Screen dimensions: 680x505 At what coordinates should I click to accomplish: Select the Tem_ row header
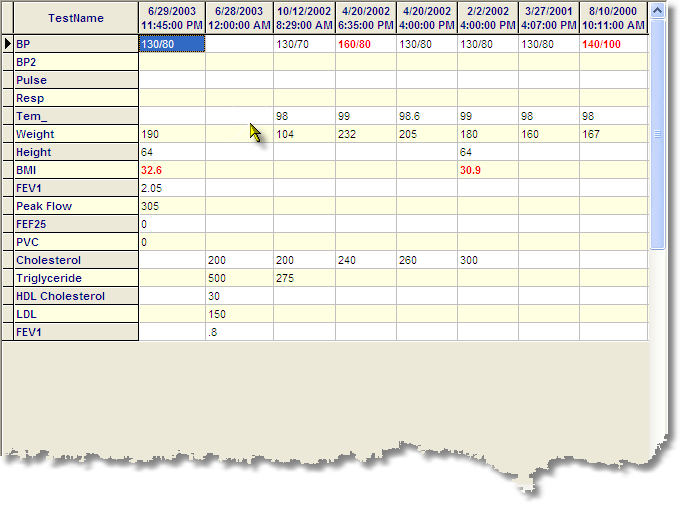[76, 116]
